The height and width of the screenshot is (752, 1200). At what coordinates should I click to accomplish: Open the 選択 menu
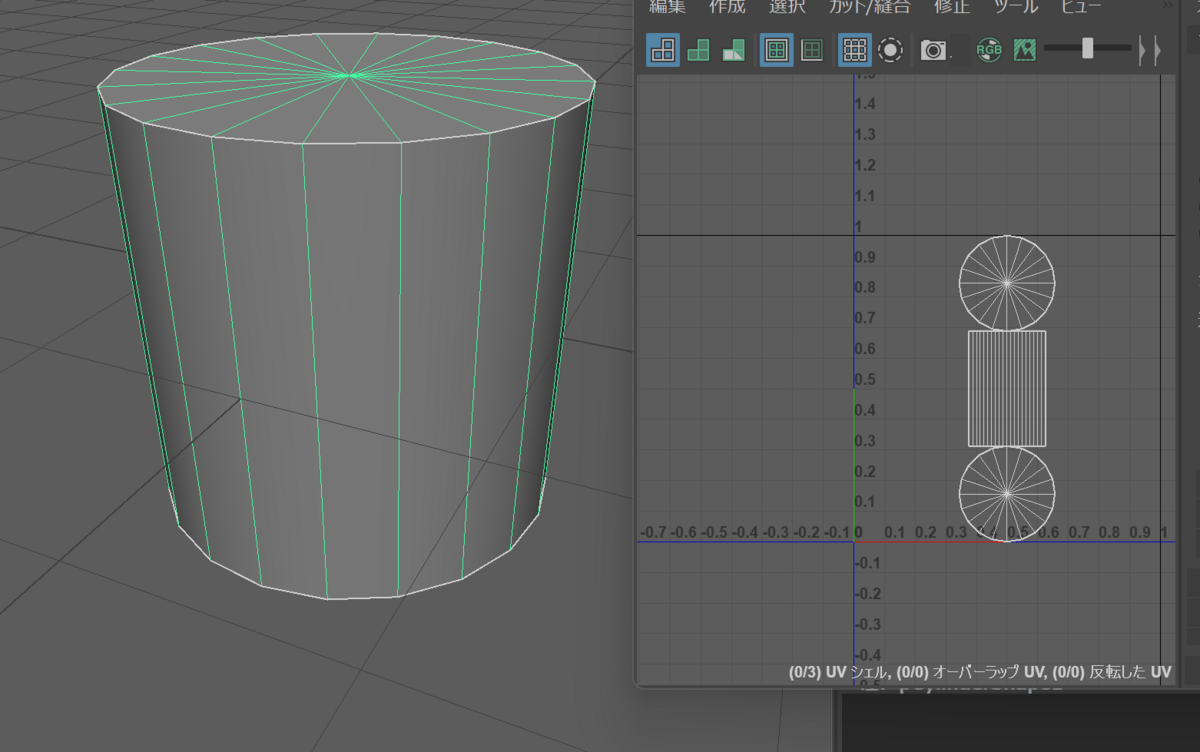(x=787, y=8)
